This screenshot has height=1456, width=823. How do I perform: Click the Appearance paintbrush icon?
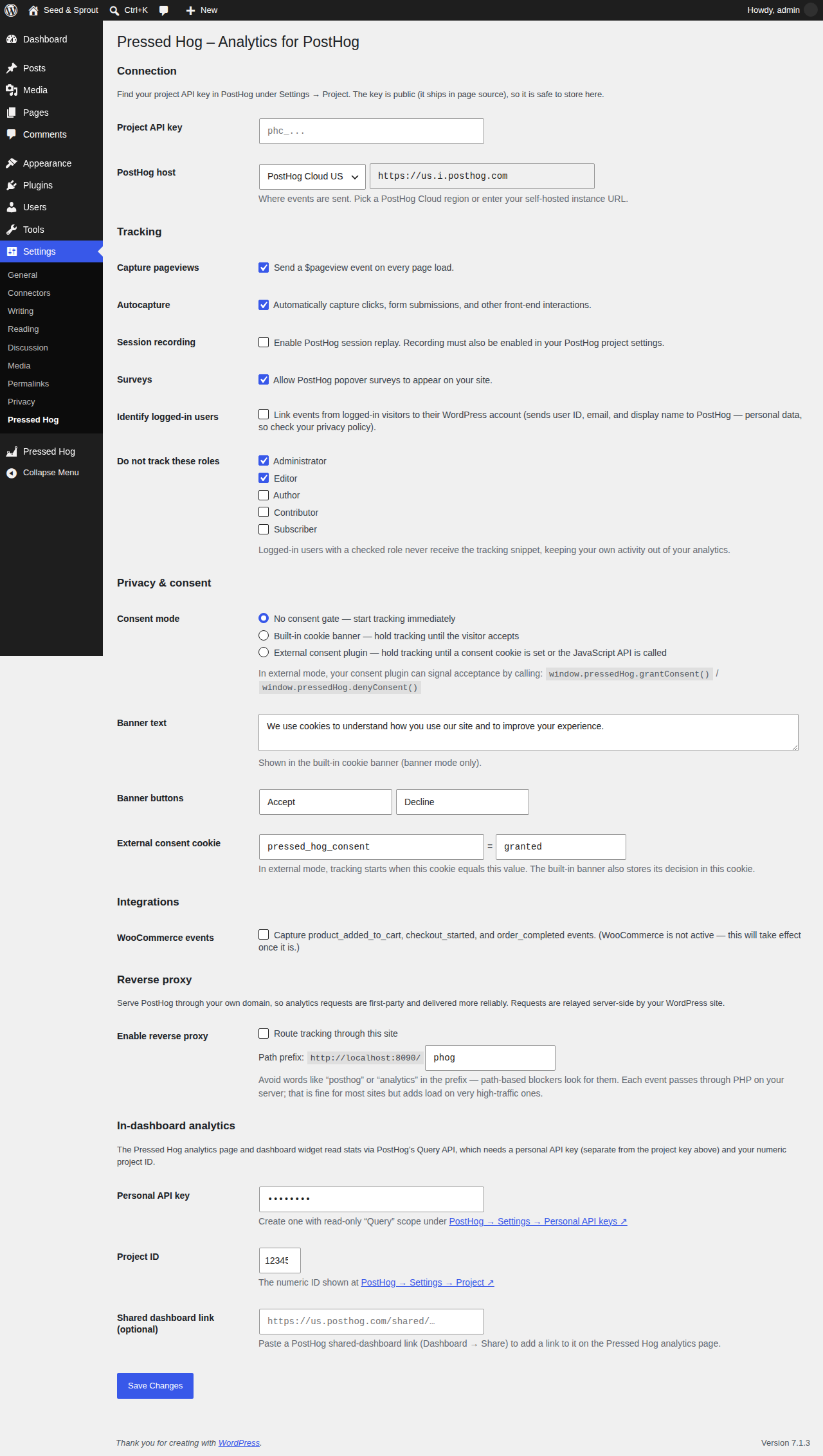tap(12, 163)
